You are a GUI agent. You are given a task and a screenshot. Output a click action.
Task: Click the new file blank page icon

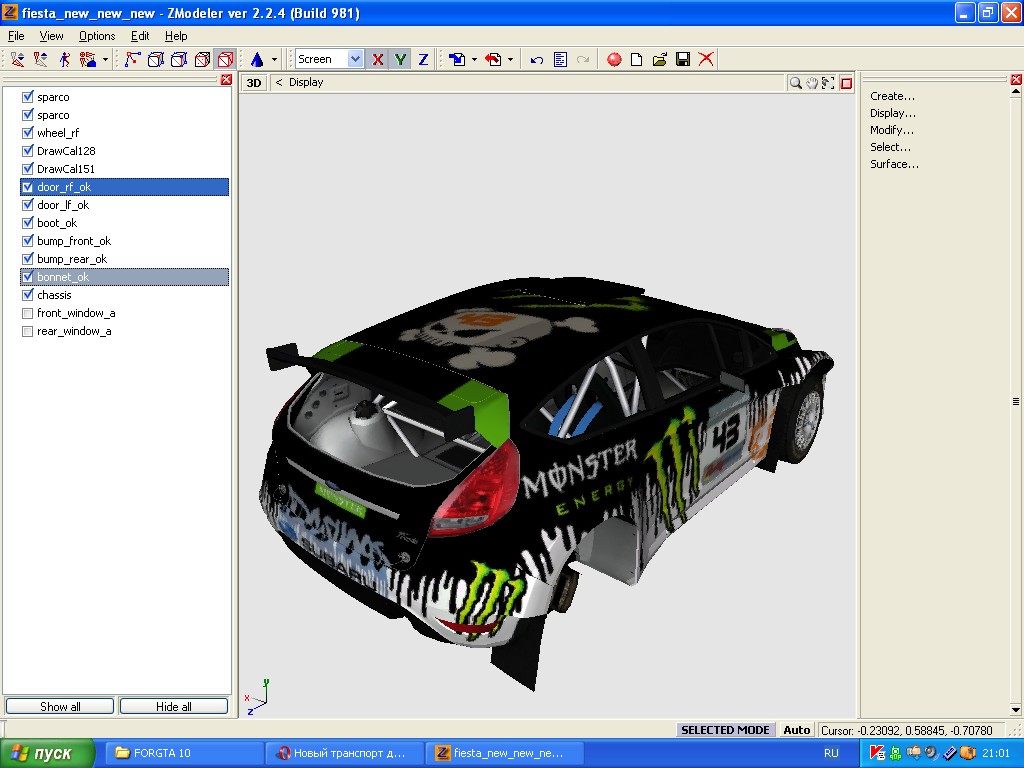(637, 59)
